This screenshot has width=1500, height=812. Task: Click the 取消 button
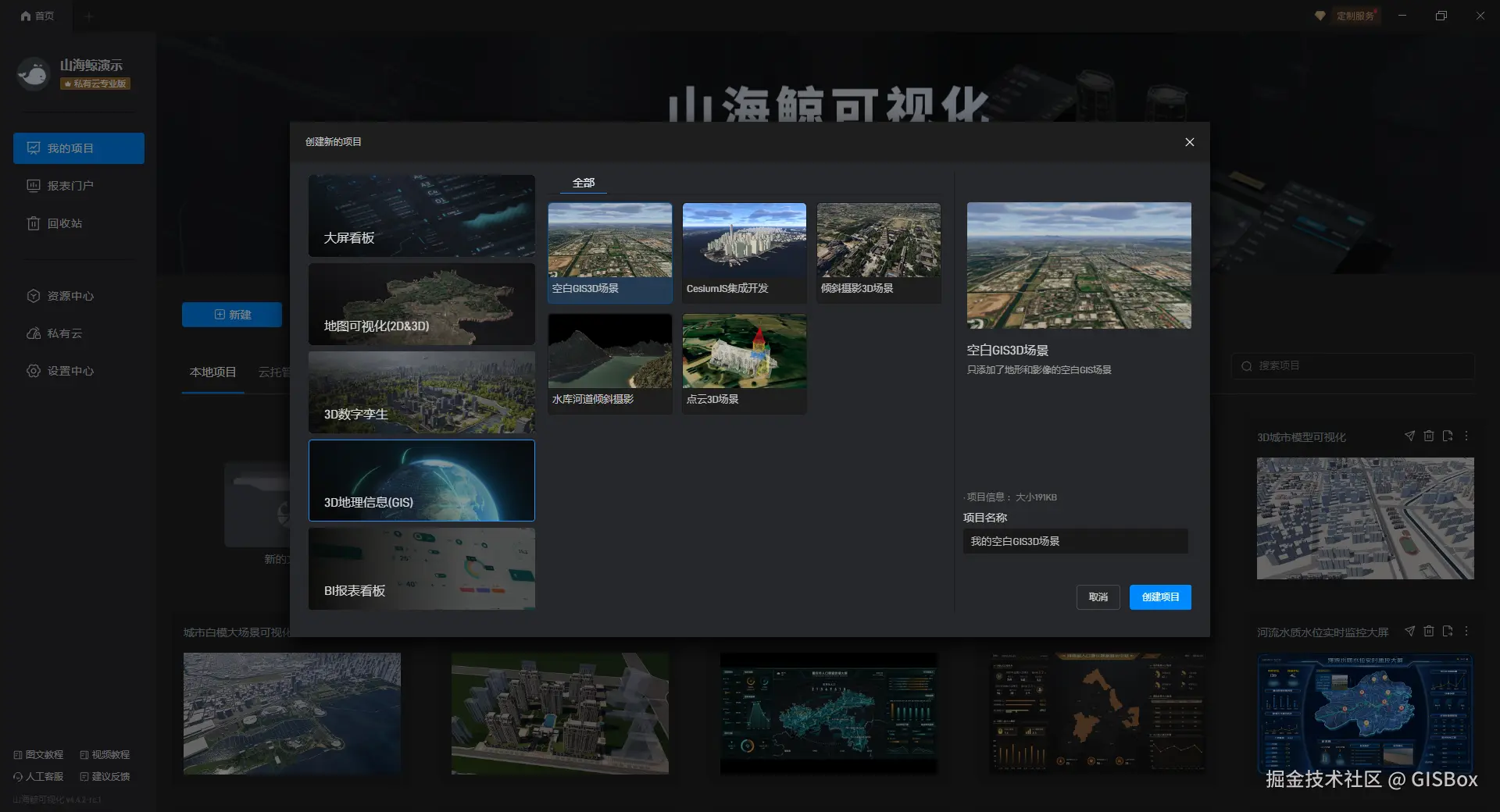pos(1098,597)
